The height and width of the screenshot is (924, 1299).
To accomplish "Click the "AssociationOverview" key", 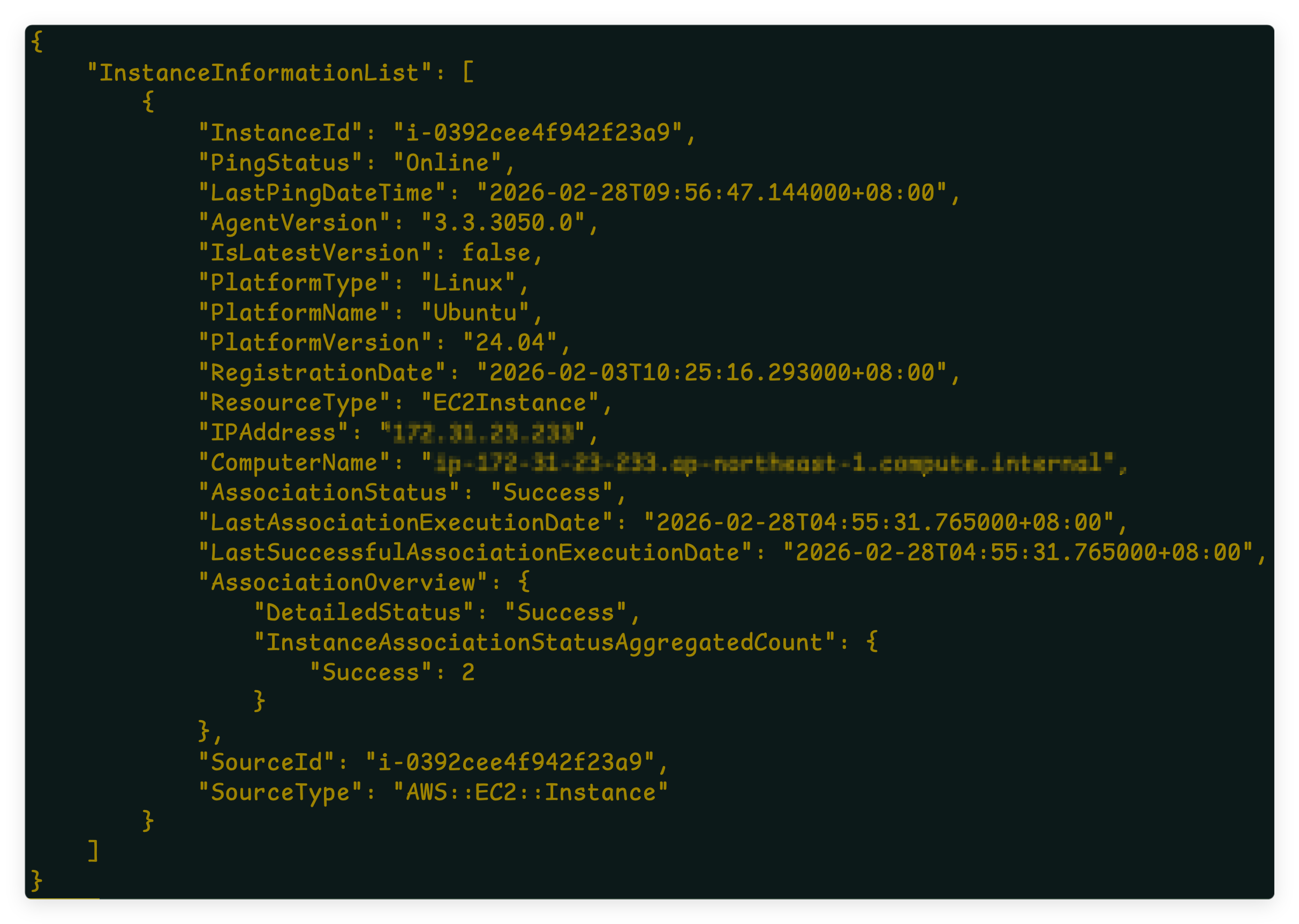I will (343, 582).
